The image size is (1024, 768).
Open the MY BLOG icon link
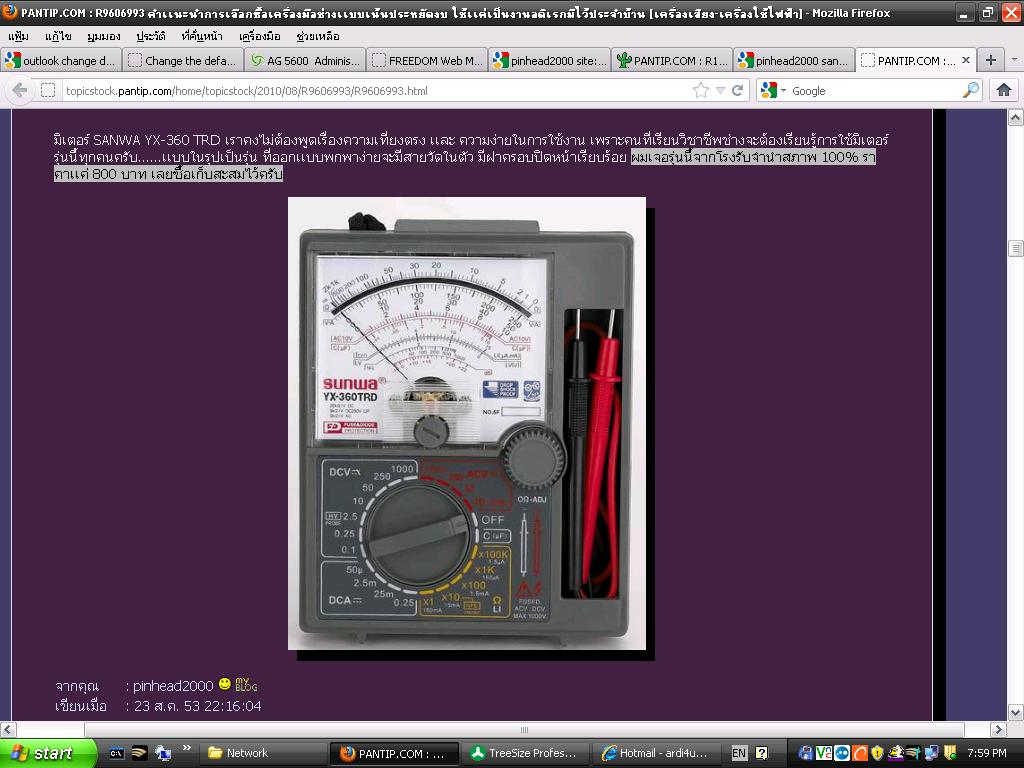tap(246, 684)
